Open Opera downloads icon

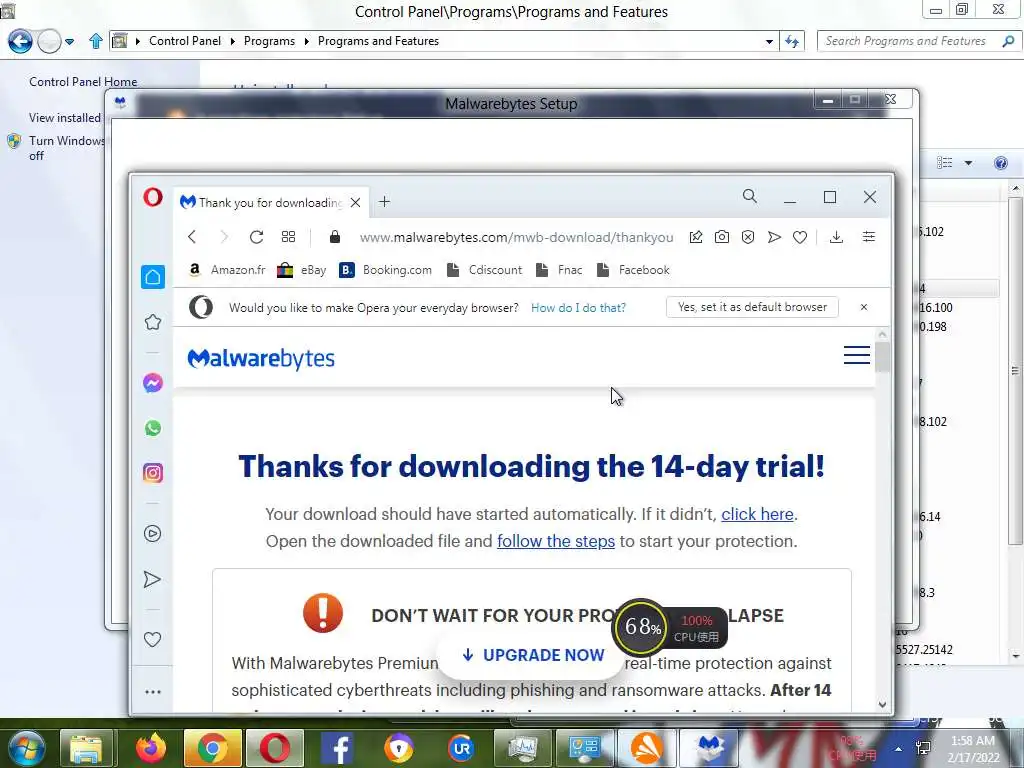pyautogui.click(x=836, y=237)
